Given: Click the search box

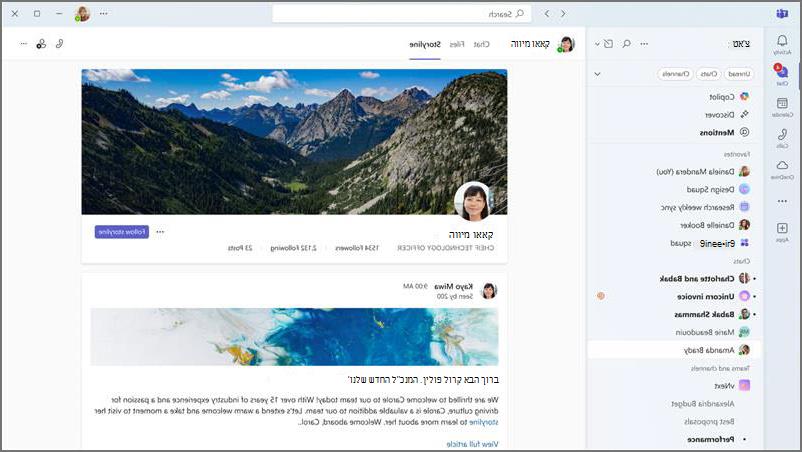Looking at the screenshot, I should 402,14.
